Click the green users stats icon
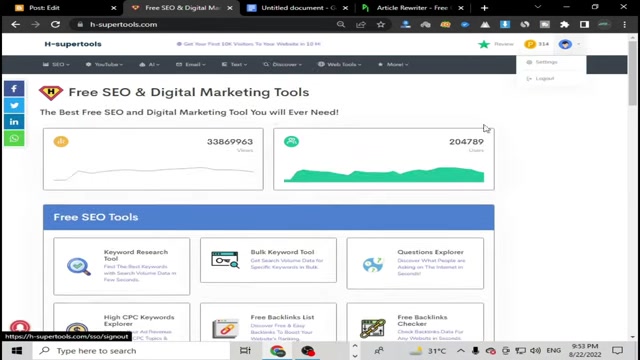This screenshot has height=360, width=640. (x=291, y=142)
